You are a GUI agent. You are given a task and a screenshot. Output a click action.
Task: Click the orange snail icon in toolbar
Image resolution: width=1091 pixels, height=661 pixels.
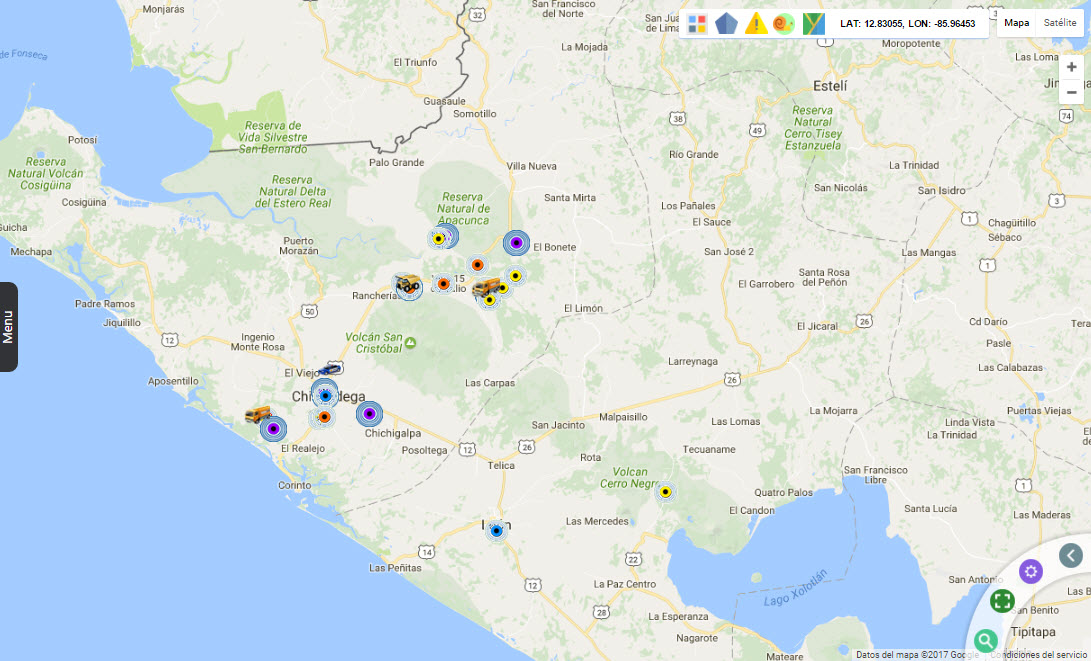784,24
